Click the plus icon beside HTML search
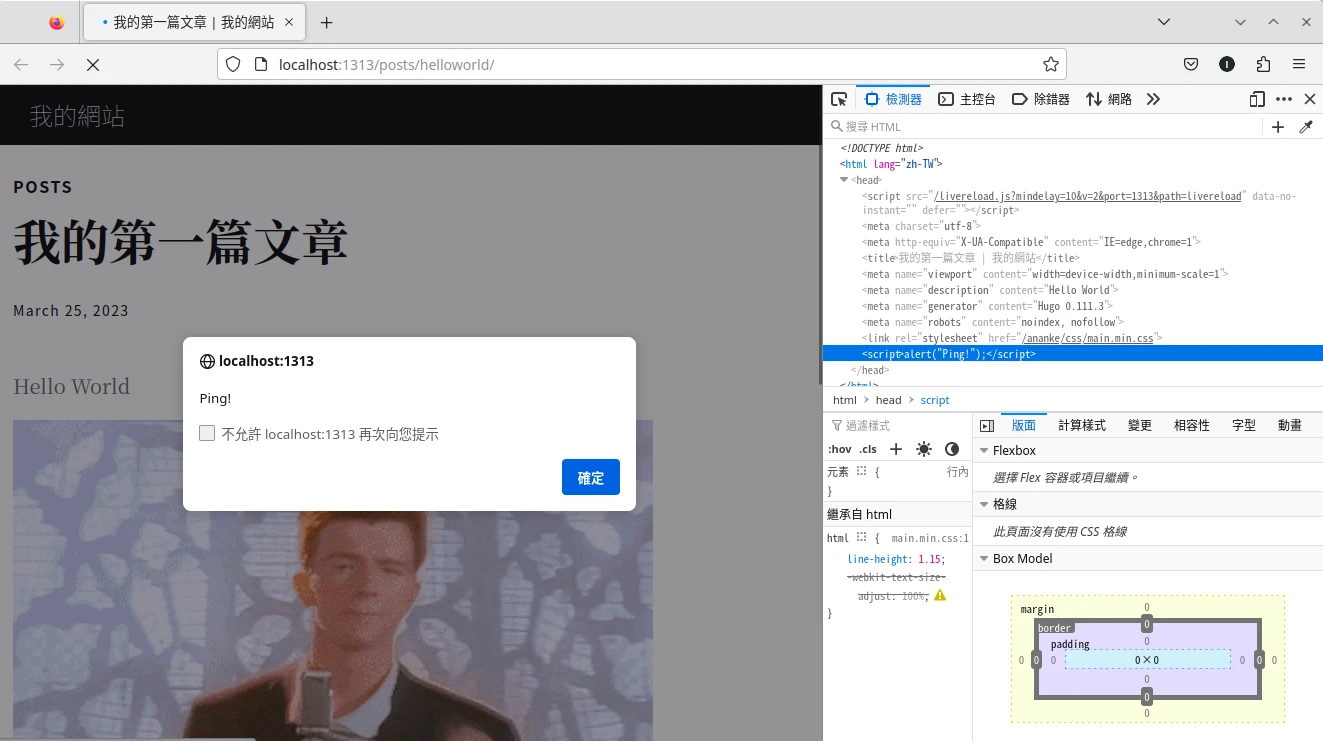 coord(1277,127)
